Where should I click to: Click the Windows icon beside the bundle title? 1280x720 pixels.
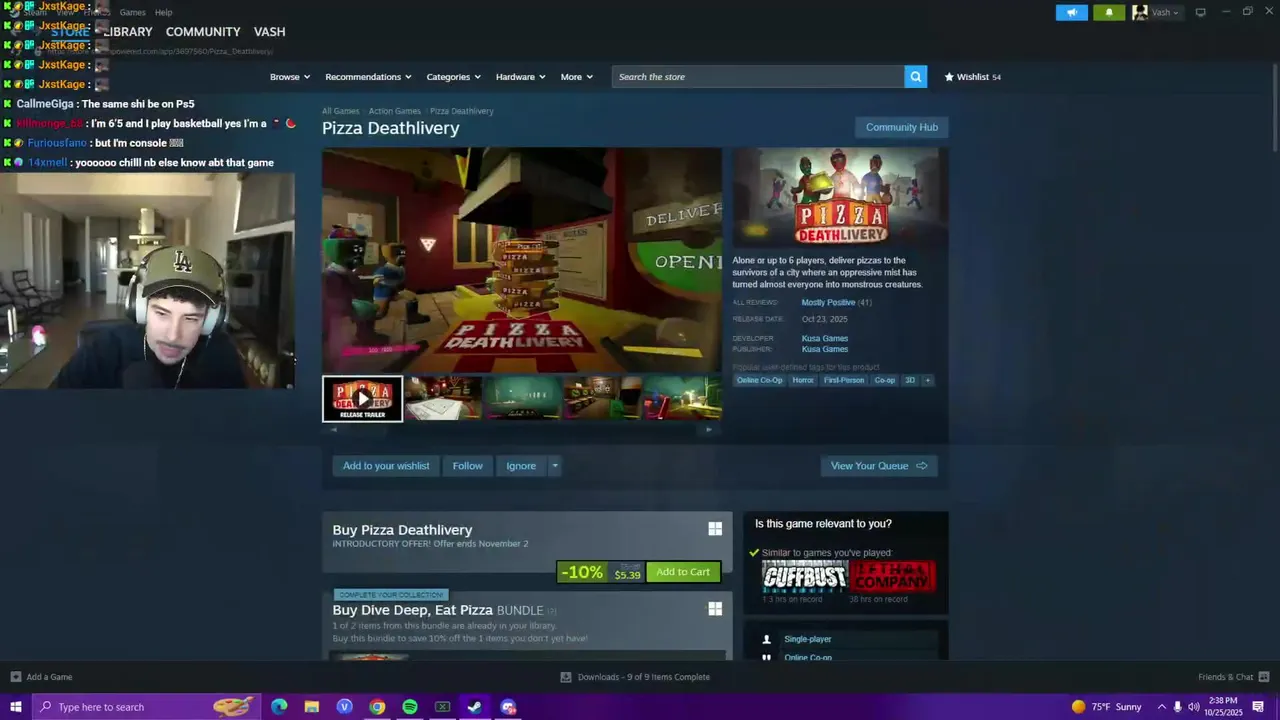tap(715, 608)
